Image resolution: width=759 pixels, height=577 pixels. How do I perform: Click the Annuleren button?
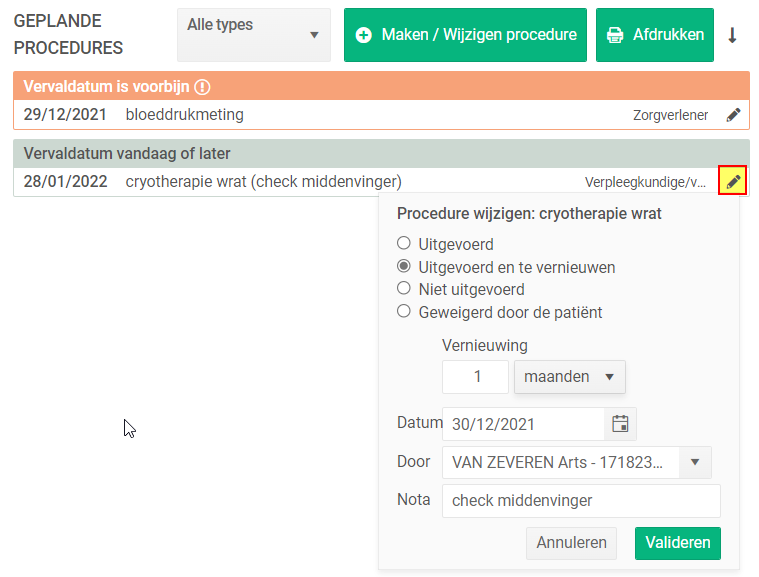click(x=571, y=543)
